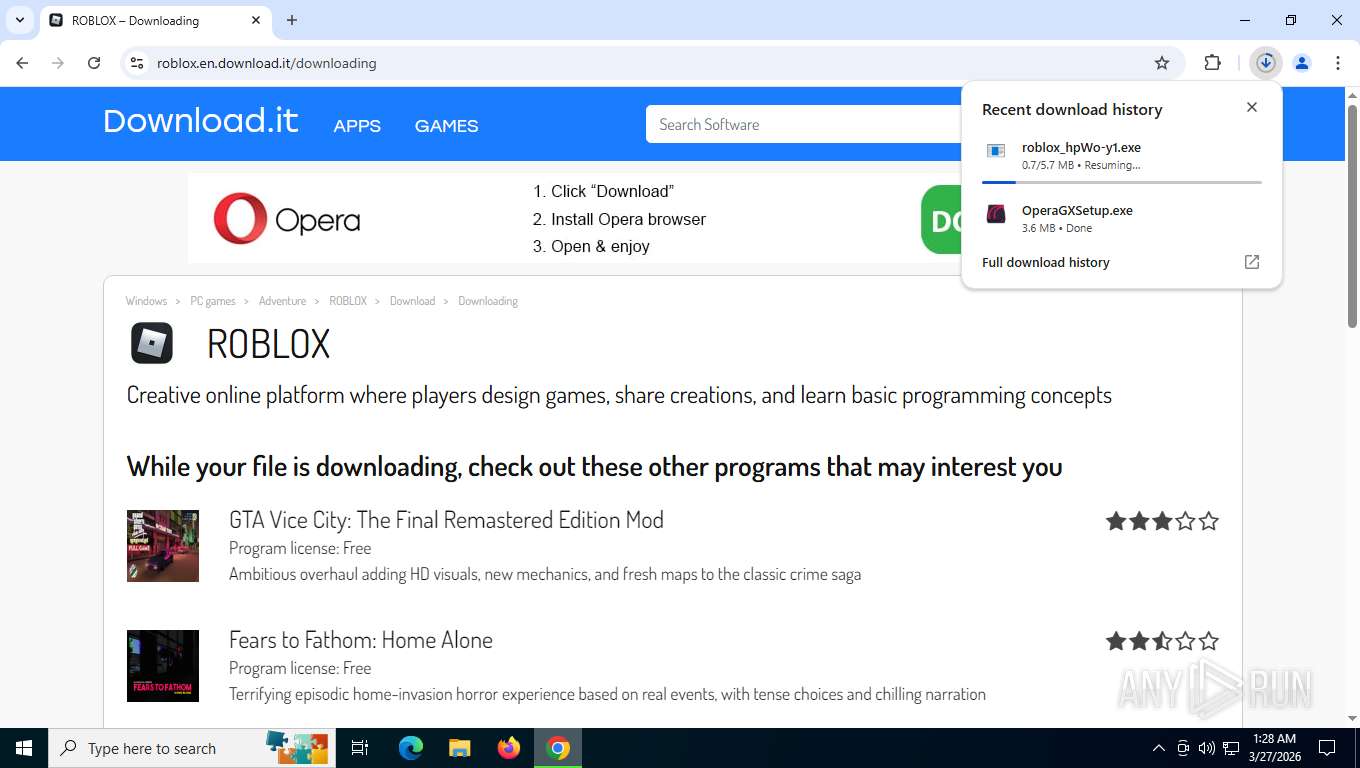Open site information icon in address bar
1360x768 pixels.
coord(137,63)
